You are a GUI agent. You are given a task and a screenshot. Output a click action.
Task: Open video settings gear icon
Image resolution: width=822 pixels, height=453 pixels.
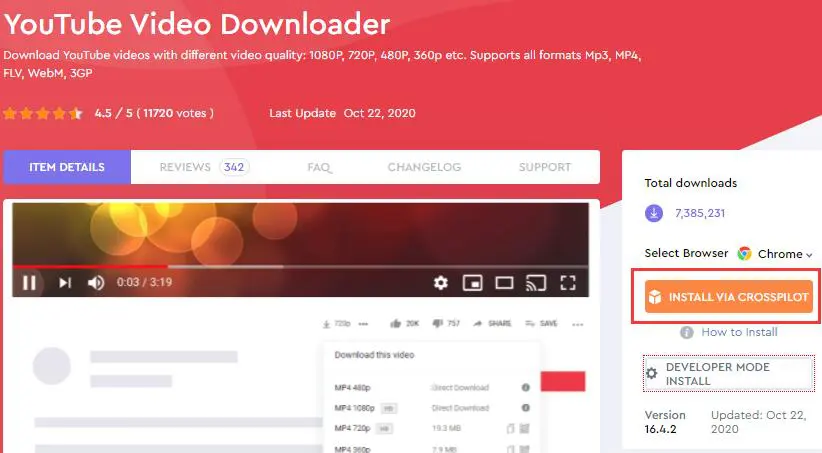click(x=441, y=283)
